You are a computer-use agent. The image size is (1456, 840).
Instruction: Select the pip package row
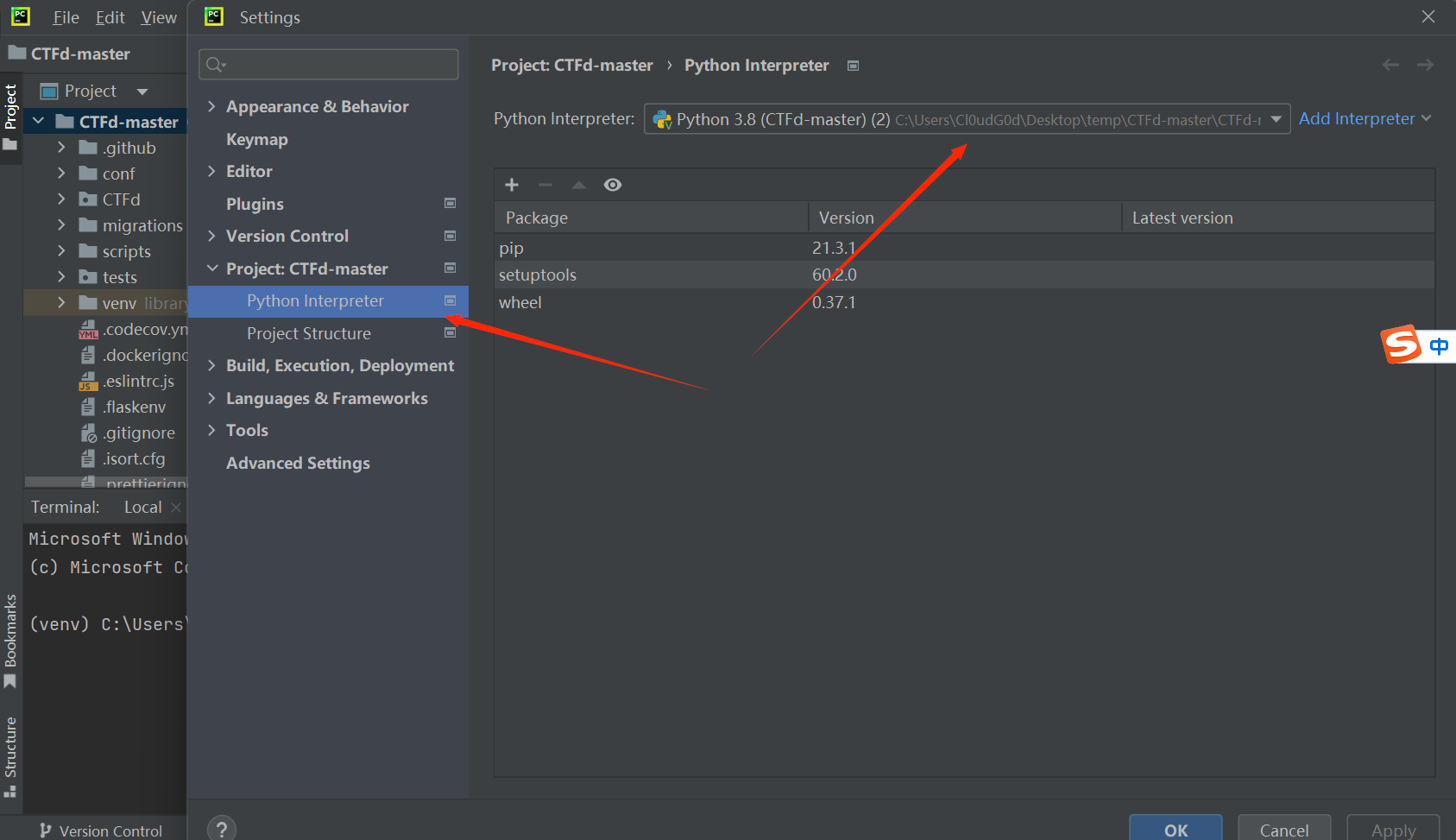tap(964, 248)
